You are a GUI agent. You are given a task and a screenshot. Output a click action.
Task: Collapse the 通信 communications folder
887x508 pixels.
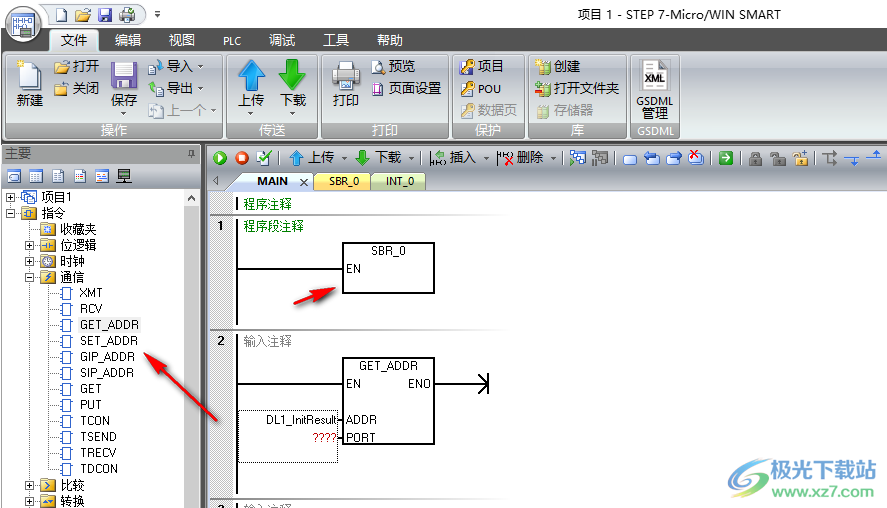(29, 277)
